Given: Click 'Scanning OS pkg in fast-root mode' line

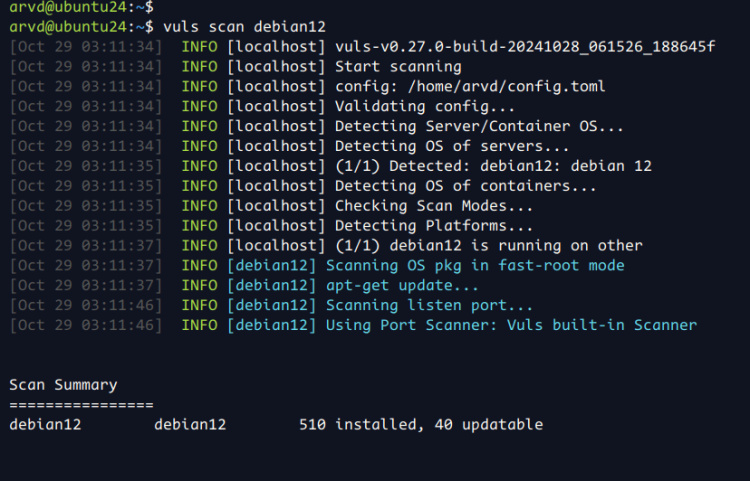Looking at the screenshot, I should point(475,266).
